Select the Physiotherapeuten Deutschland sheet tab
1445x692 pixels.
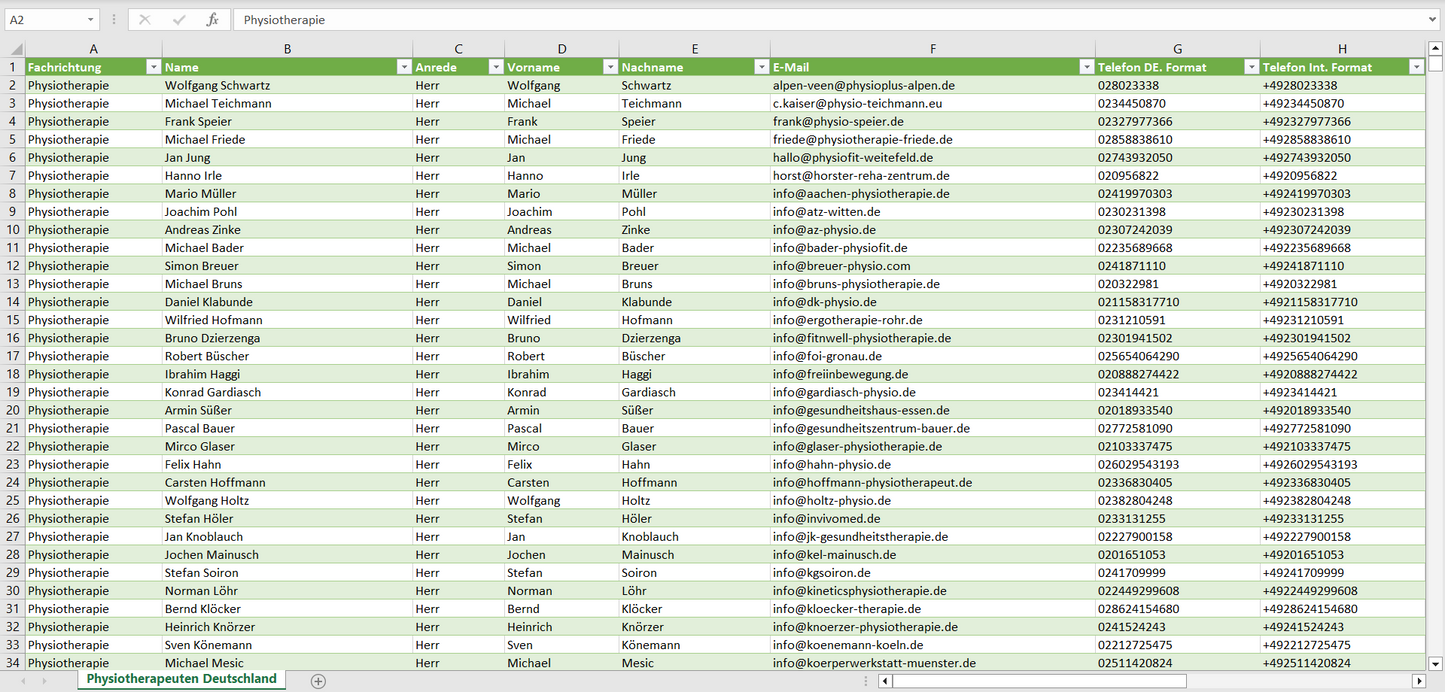[181, 679]
